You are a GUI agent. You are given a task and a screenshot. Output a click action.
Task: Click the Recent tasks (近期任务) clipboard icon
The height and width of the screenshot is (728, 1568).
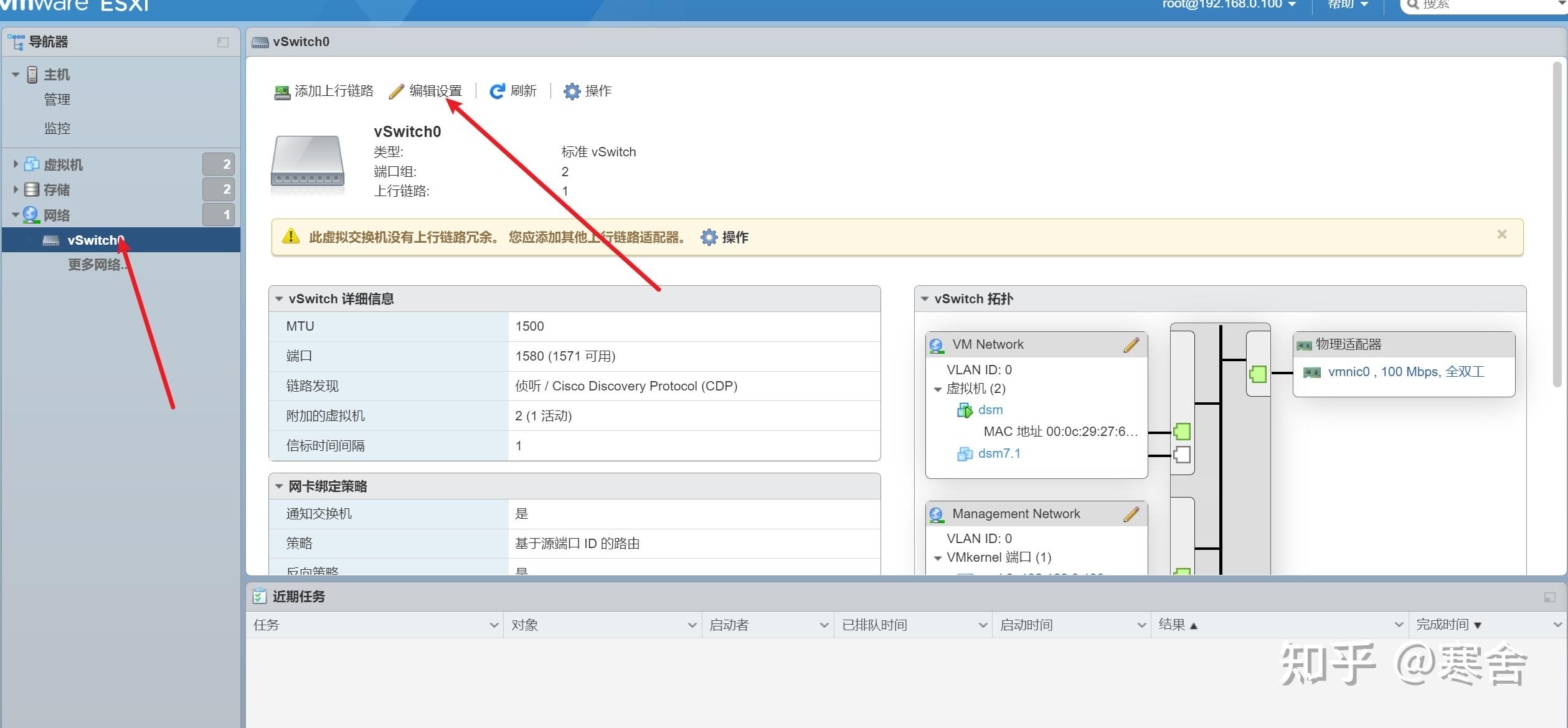260,596
